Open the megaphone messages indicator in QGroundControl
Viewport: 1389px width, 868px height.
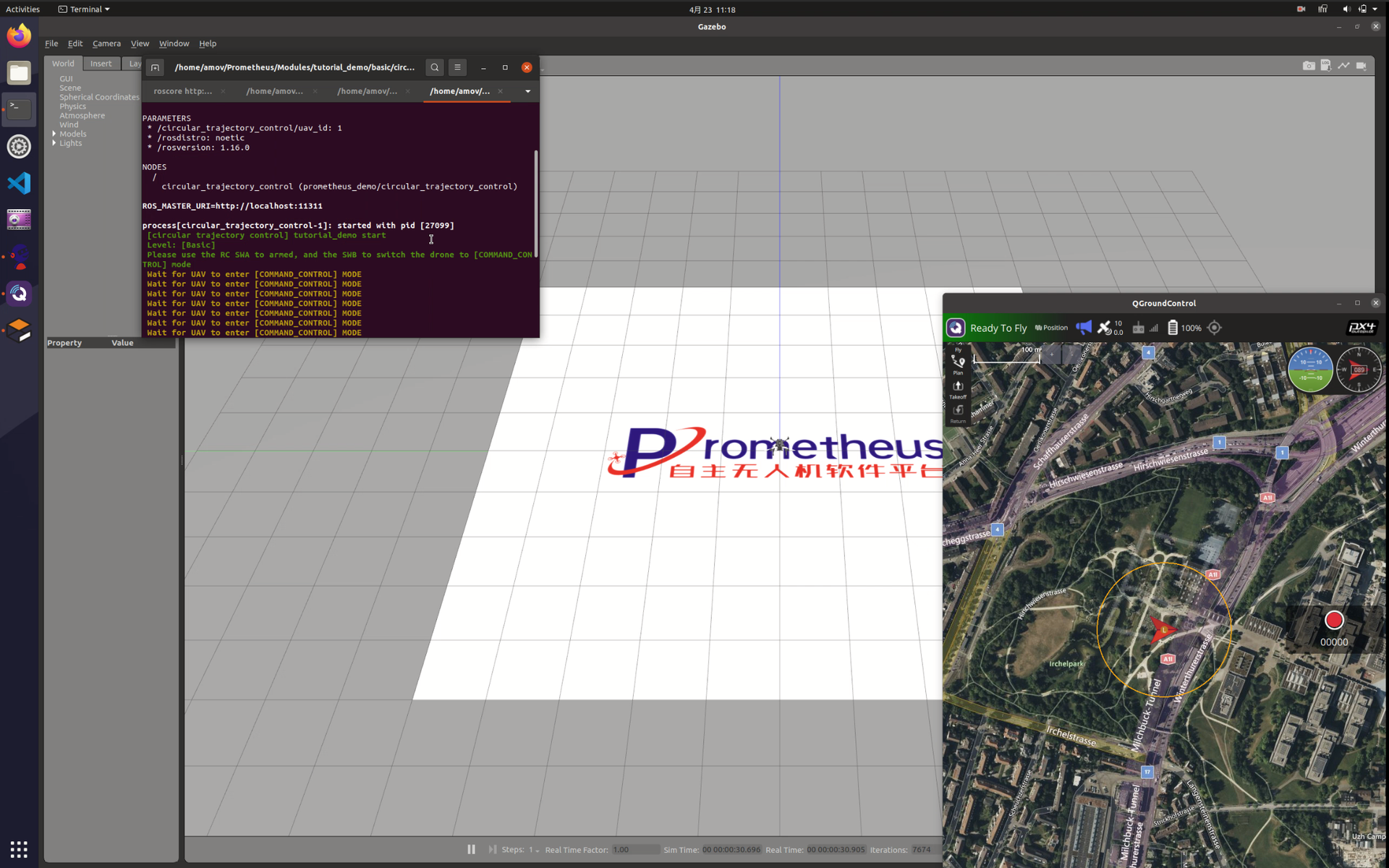click(x=1084, y=328)
